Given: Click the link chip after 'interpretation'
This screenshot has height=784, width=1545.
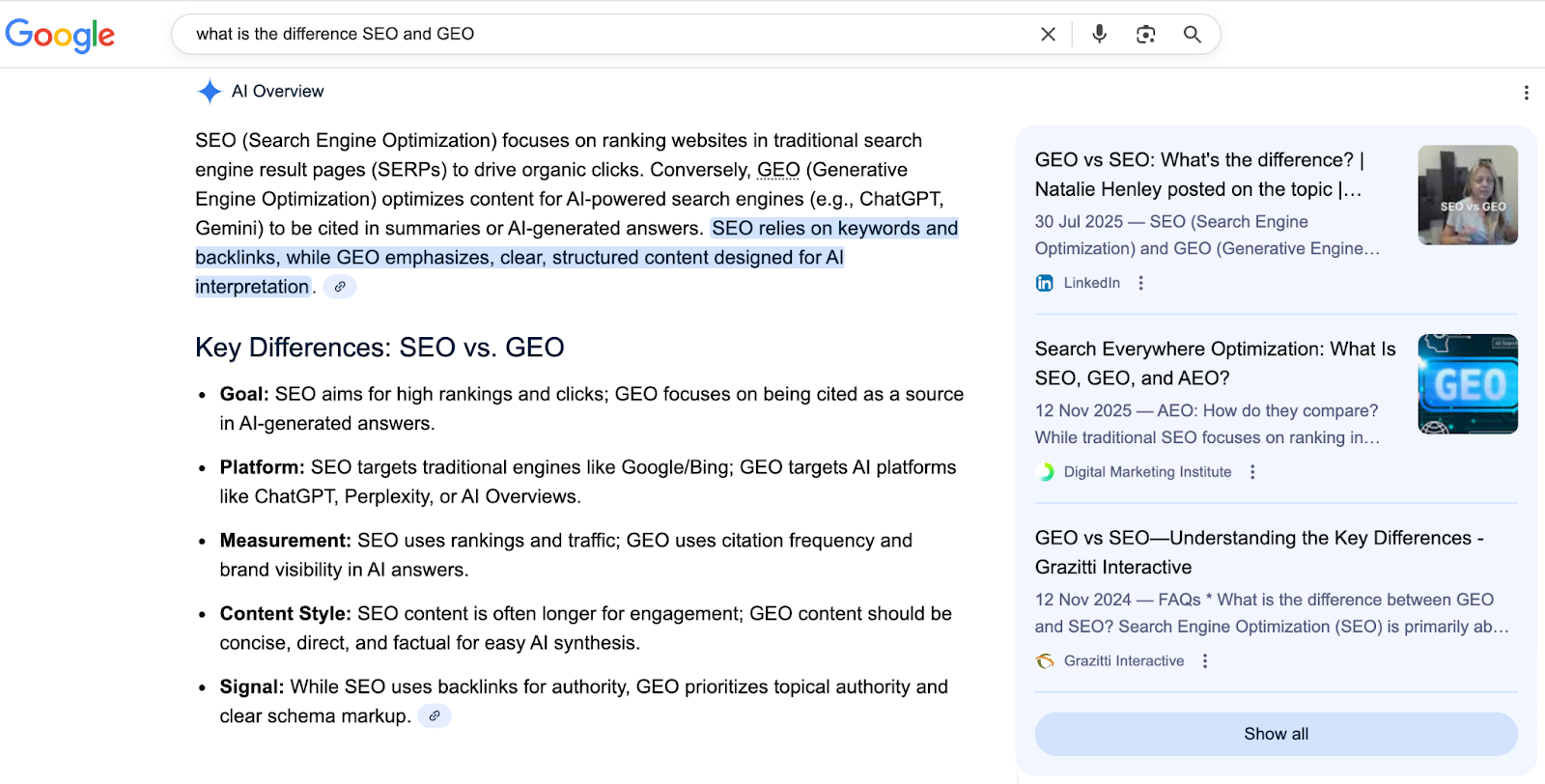Looking at the screenshot, I should [340, 287].
